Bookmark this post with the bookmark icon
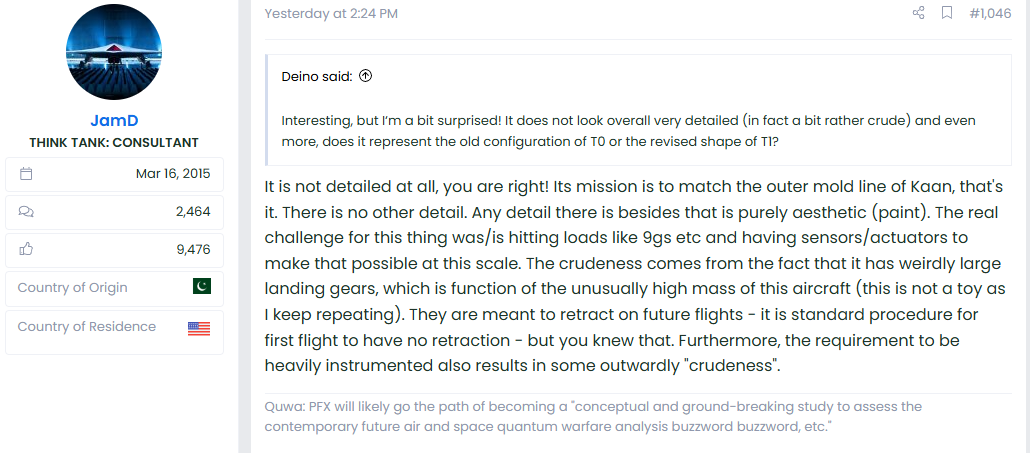1030x453 pixels. (947, 13)
